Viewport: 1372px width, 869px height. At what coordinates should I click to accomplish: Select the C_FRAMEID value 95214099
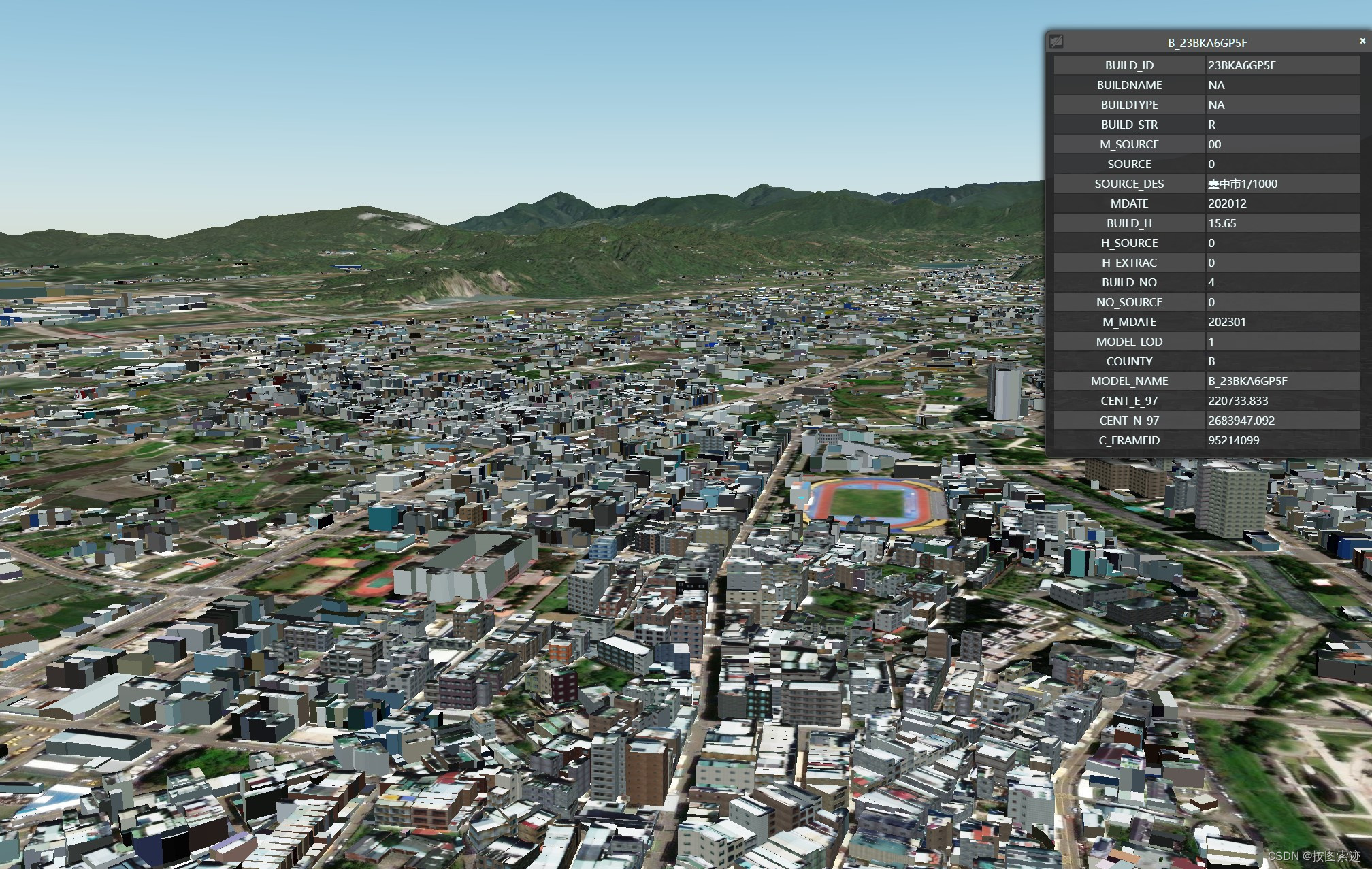[1233, 440]
